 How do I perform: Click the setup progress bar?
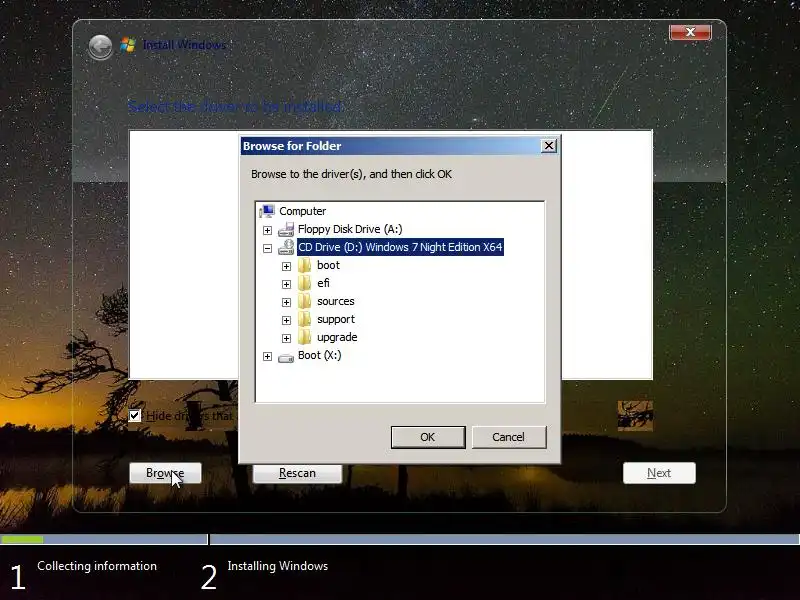400,539
